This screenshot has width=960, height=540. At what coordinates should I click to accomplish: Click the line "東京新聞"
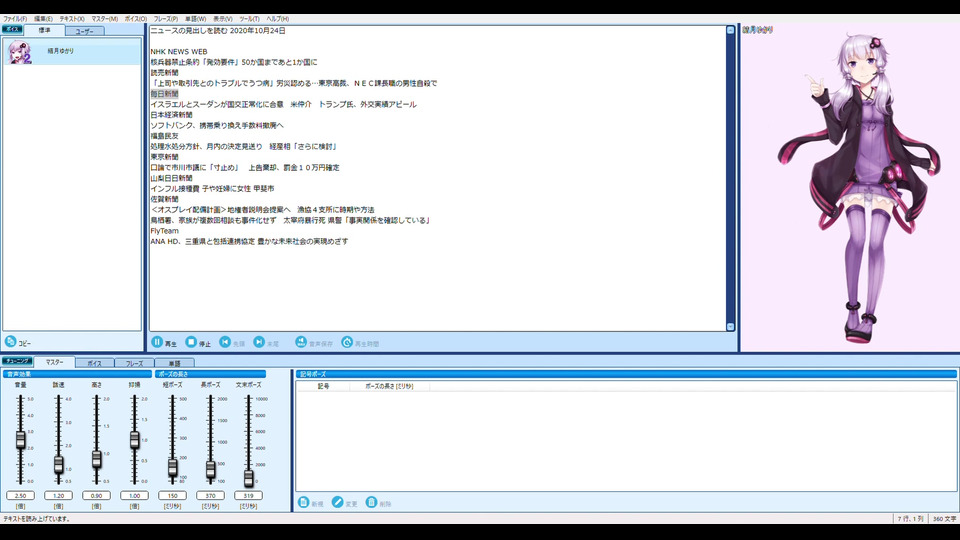[x=165, y=157]
